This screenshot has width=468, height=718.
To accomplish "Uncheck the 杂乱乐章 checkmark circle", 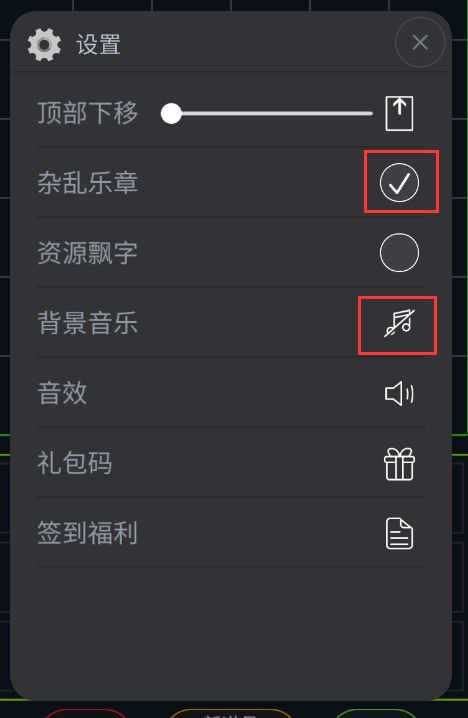I will [x=399, y=182].
